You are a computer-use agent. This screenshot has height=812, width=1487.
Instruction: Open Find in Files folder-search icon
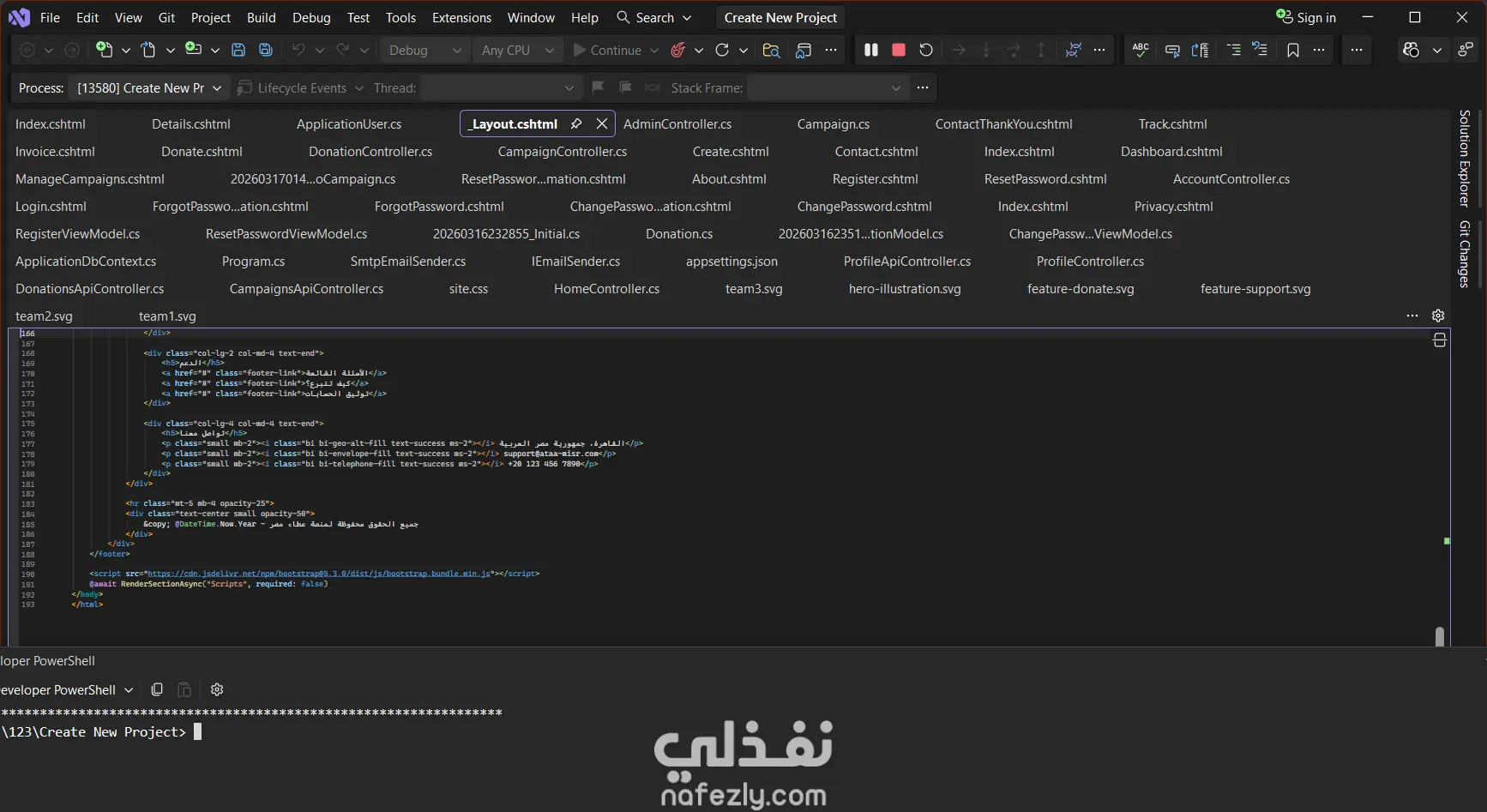(x=771, y=50)
